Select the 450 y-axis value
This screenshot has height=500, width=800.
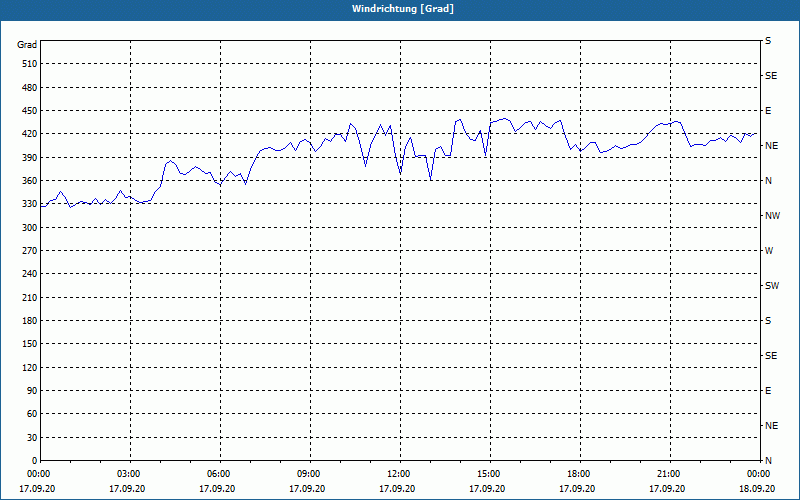[x=30, y=111]
